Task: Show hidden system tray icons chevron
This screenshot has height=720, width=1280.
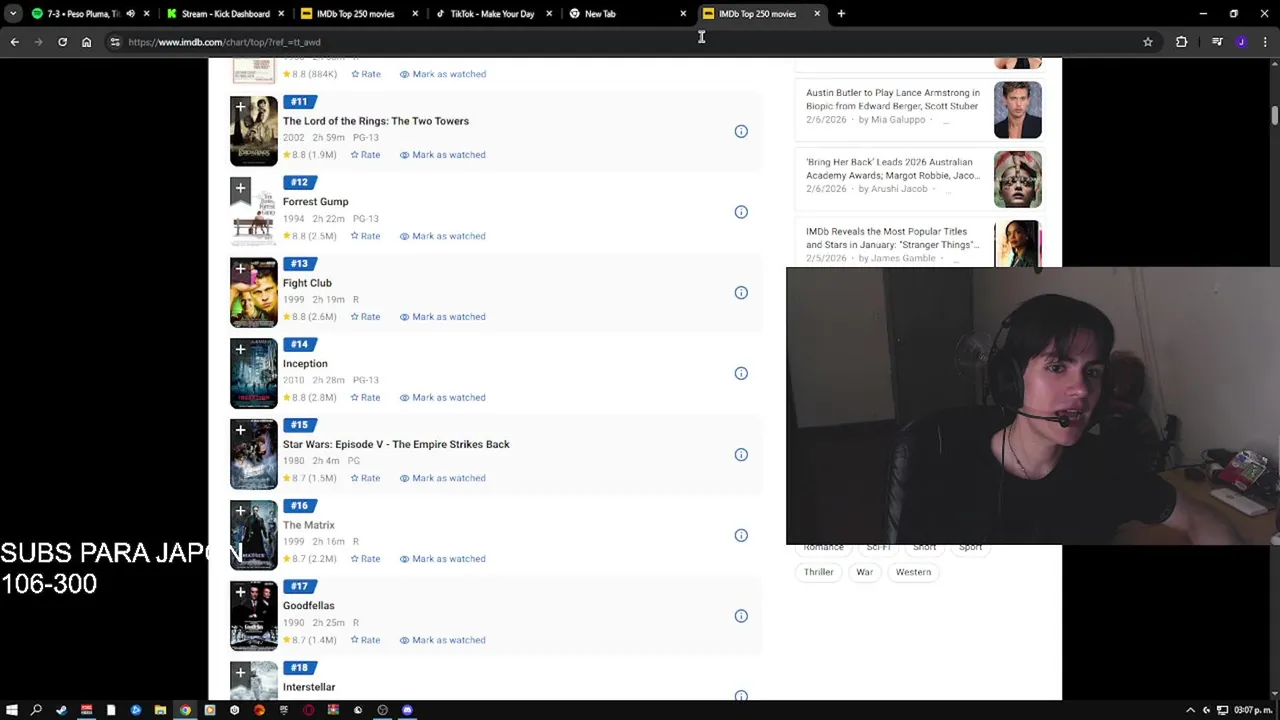Action: tap(1190, 710)
